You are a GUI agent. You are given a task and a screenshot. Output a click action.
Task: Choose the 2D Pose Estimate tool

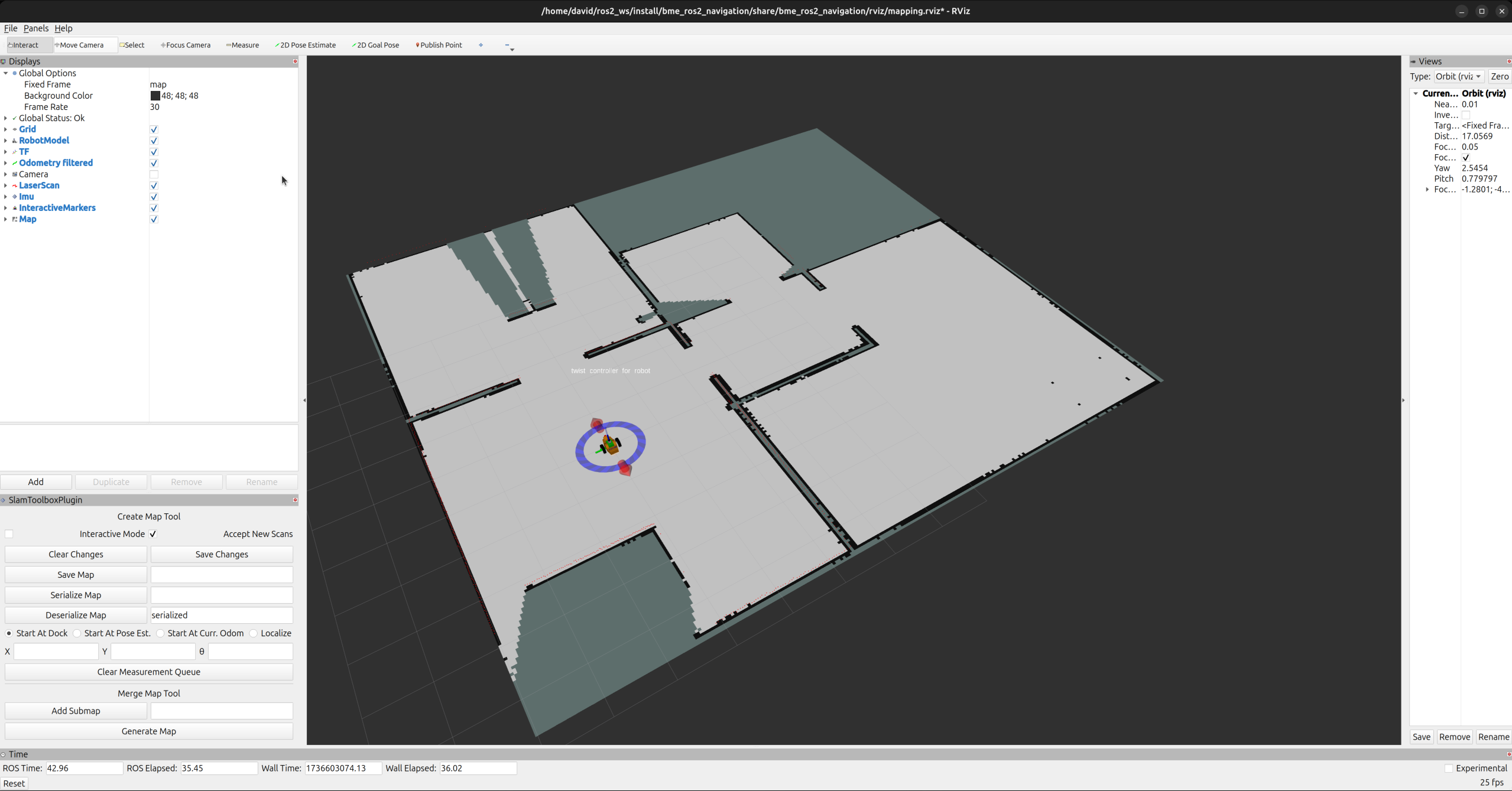click(x=306, y=45)
